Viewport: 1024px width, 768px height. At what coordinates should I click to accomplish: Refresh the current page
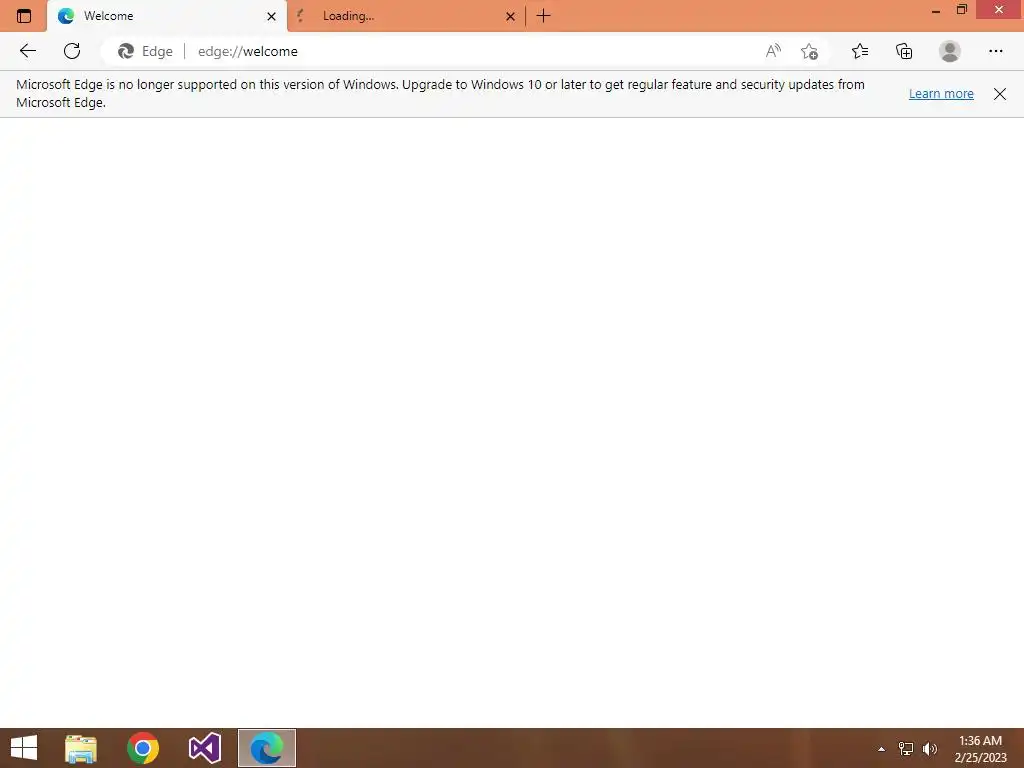(72, 51)
